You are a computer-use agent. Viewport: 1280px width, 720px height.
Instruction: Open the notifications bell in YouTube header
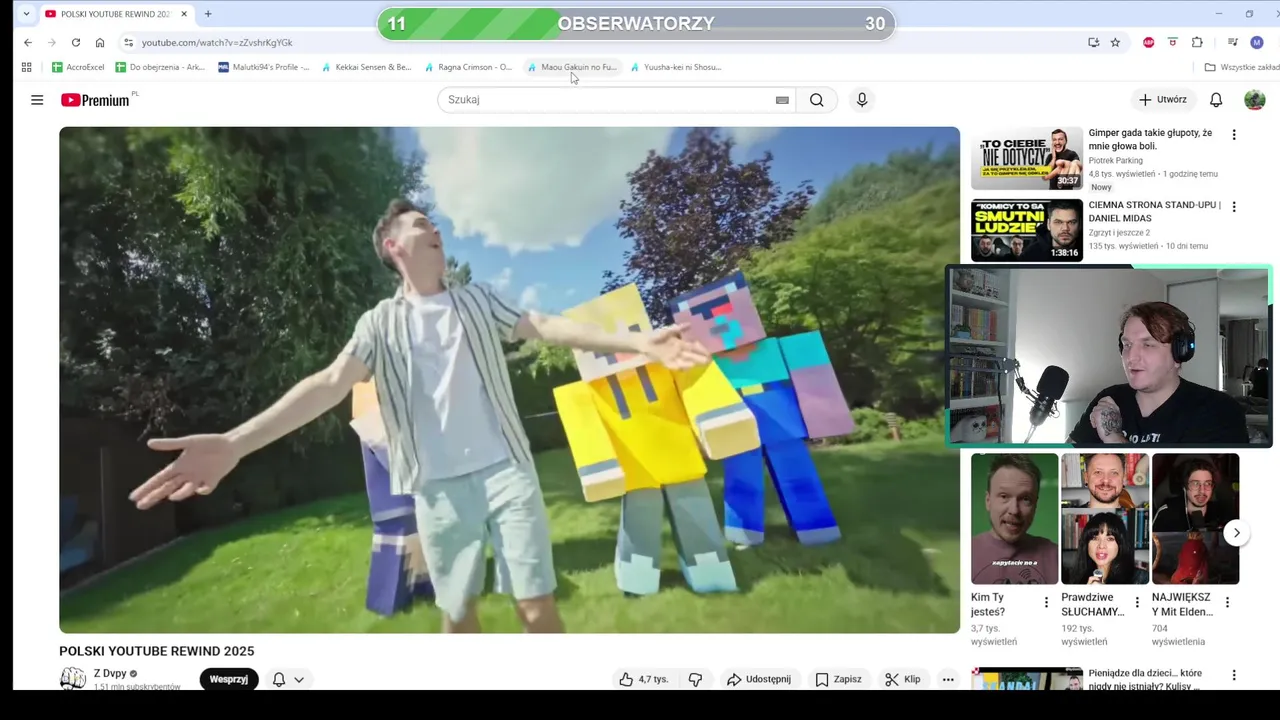click(x=1216, y=100)
